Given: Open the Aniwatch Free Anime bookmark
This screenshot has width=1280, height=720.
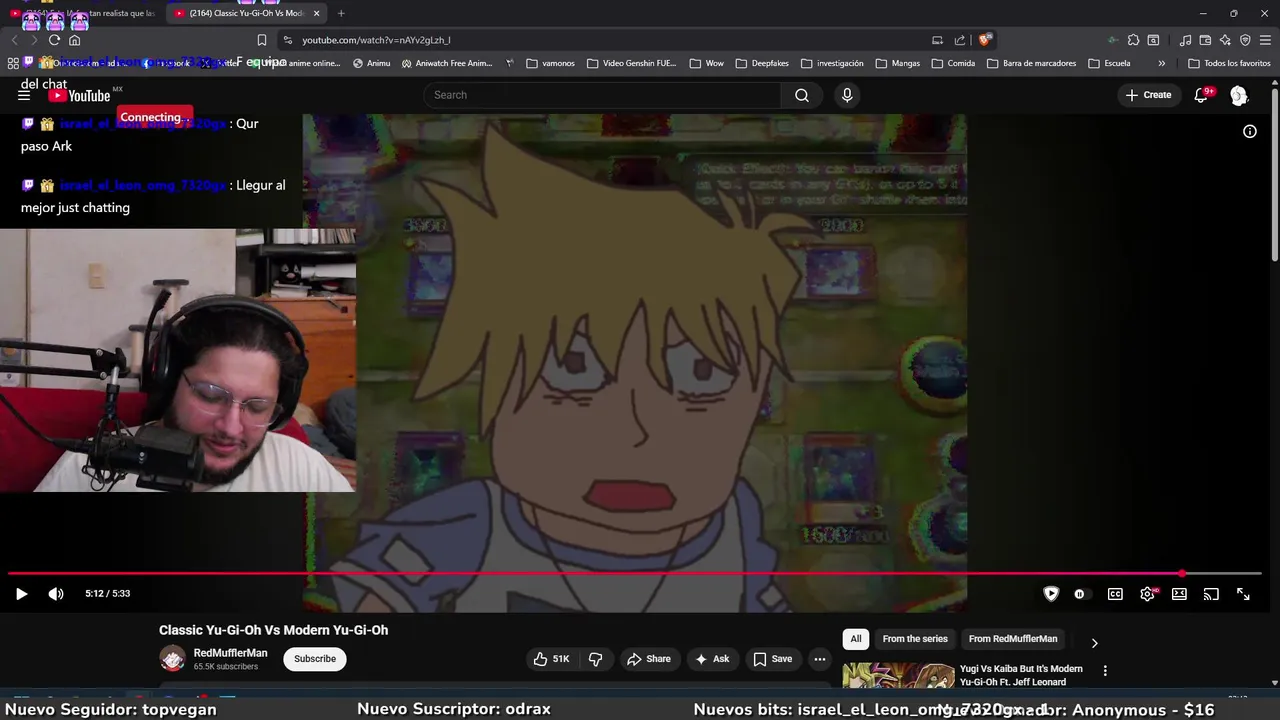Looking at the screenshot, I should point(446,63).
